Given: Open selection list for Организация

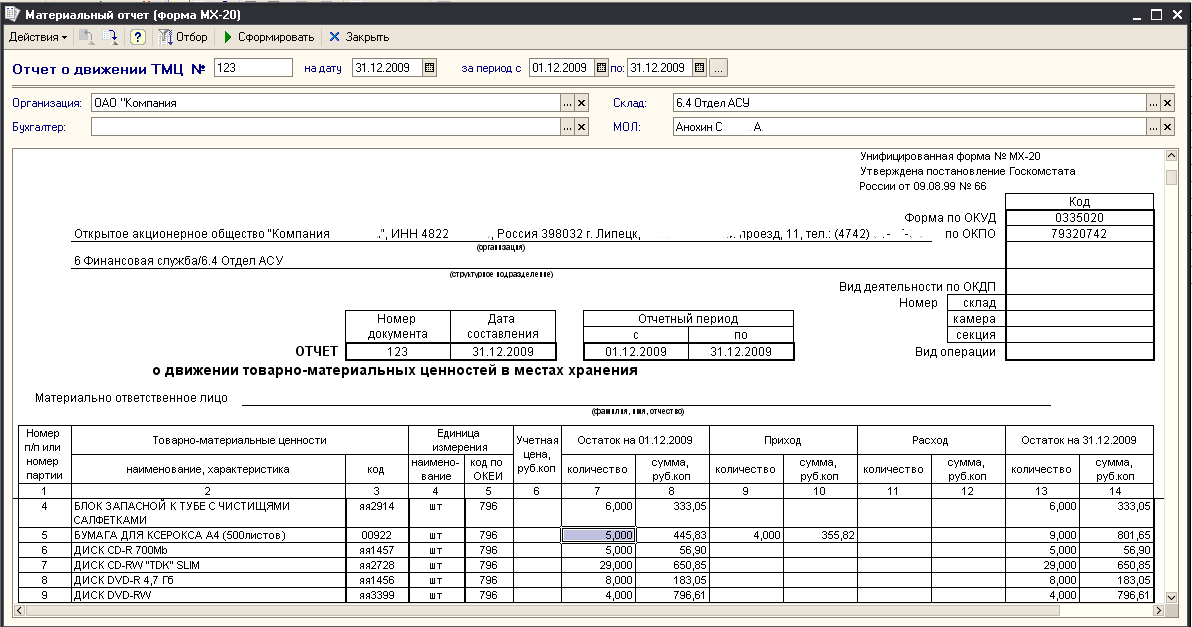Looking at the screenshot, I should tap(567, 103).
